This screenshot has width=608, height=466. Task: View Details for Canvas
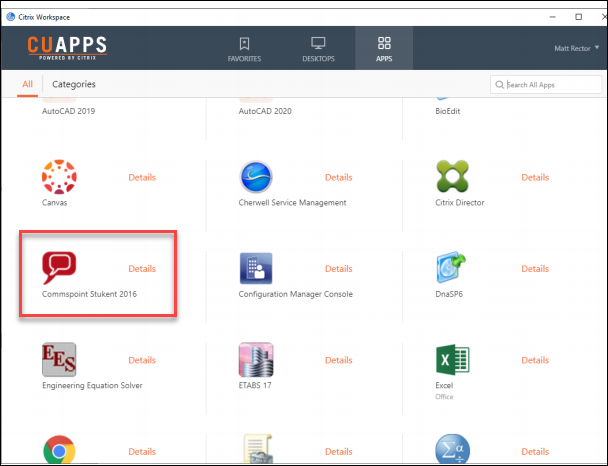[x=142, y=177]
